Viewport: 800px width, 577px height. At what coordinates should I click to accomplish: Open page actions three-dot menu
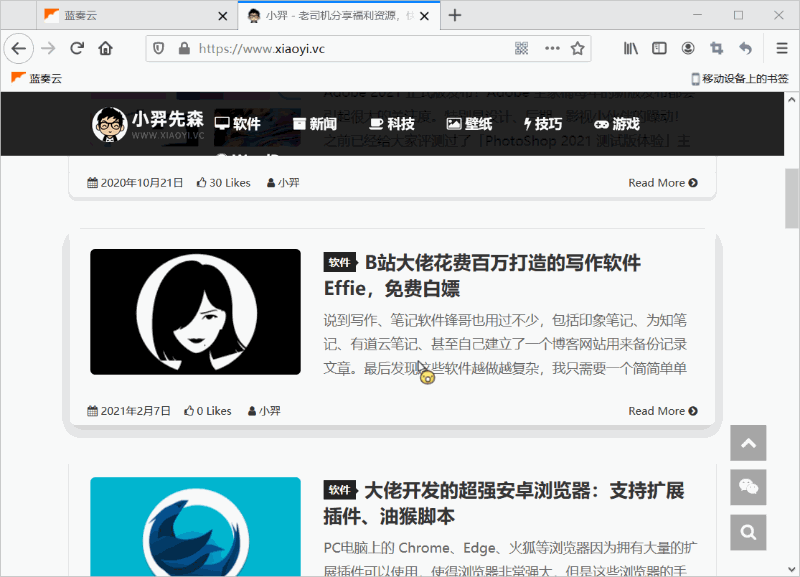(x=552, y=48)
